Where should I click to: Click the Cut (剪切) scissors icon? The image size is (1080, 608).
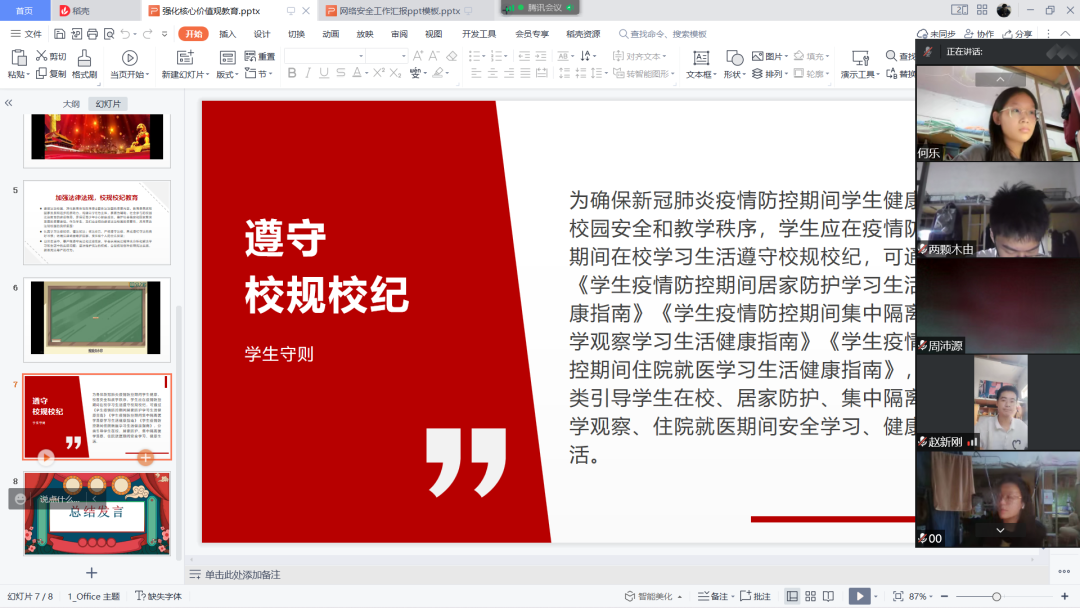pos(42,57)
